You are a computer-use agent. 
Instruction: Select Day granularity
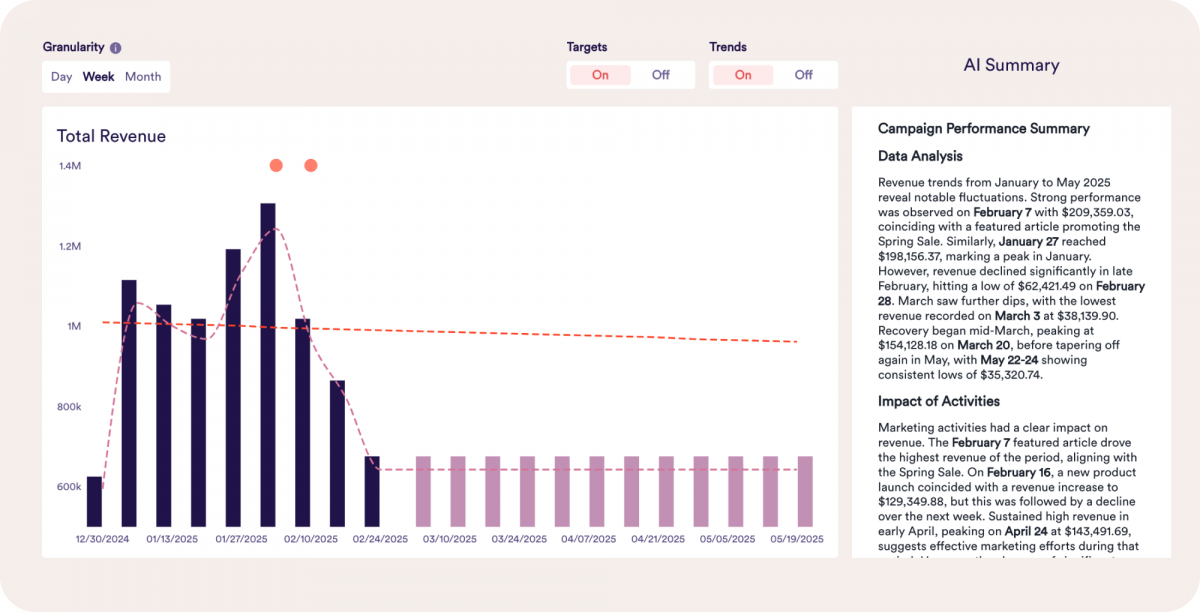62,77
